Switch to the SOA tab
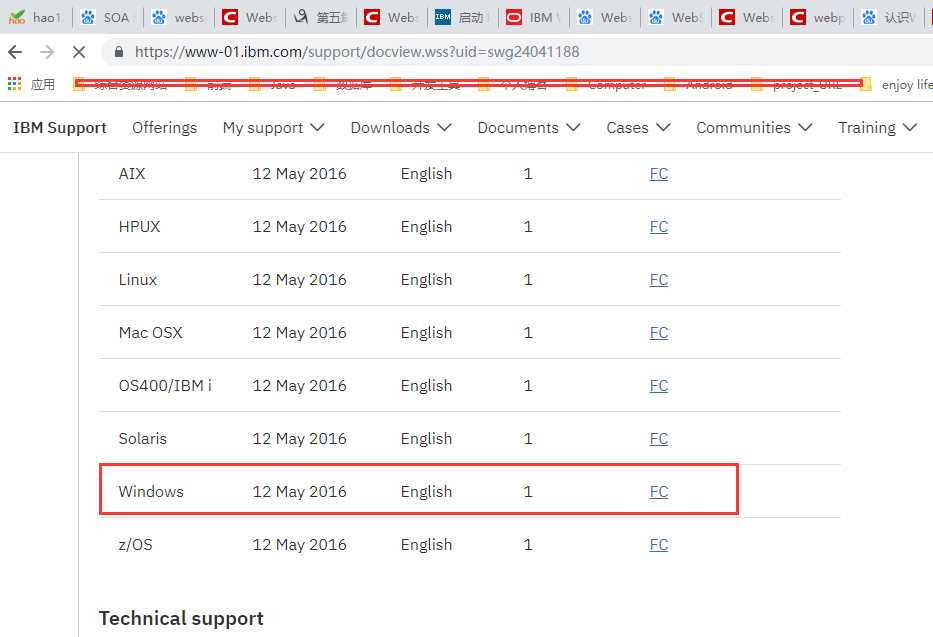 pyautogui.click(x=107, y=17)
